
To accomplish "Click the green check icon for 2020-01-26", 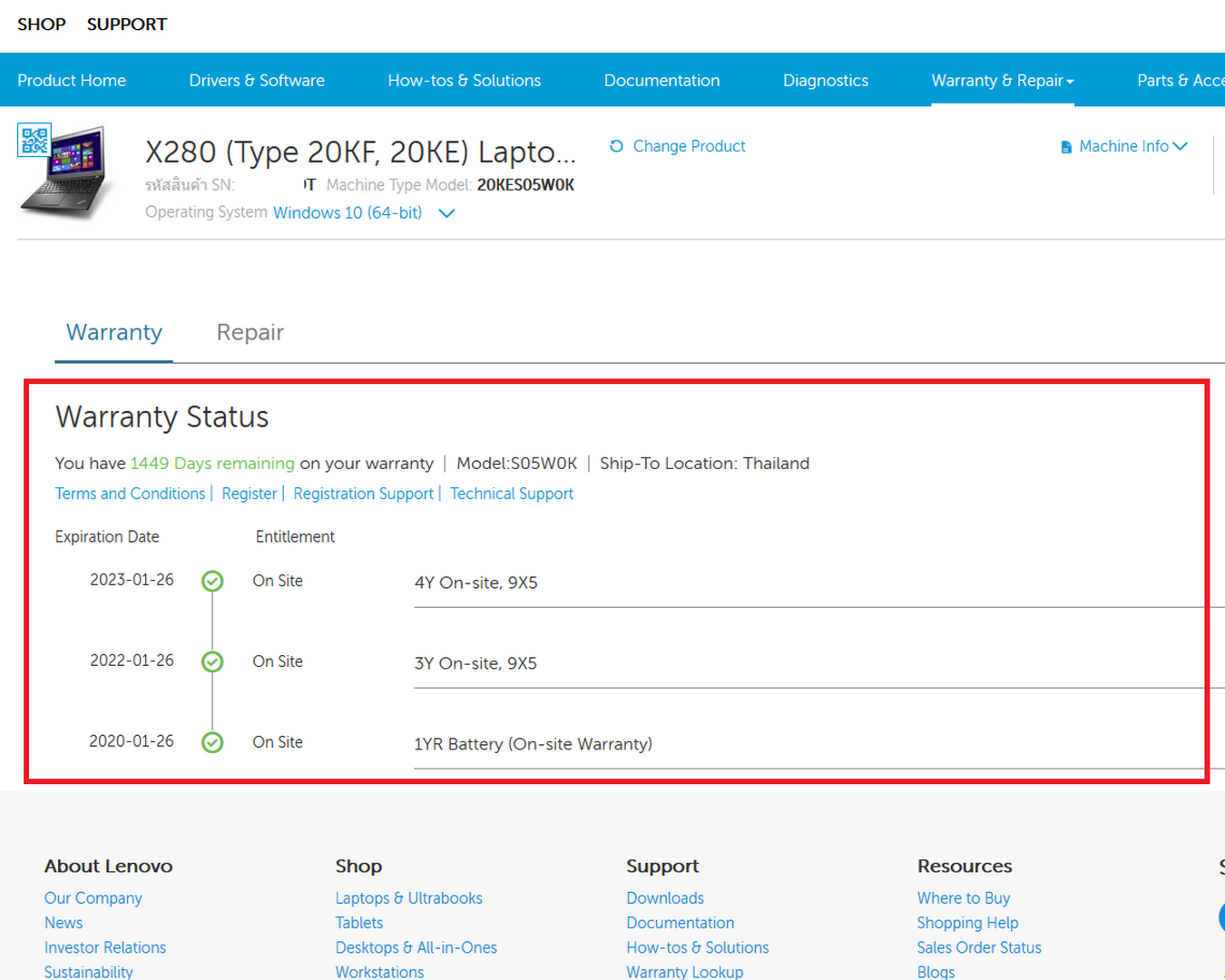I will pos(212,742).
